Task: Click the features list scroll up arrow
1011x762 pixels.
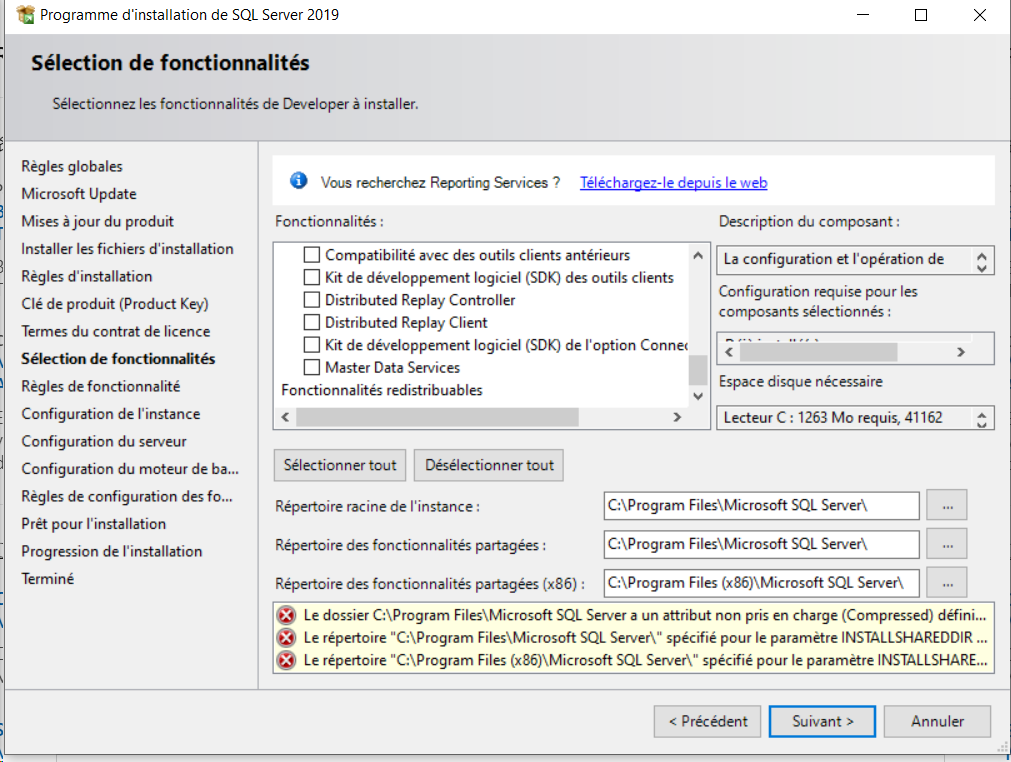Action: tap(698, 255)
